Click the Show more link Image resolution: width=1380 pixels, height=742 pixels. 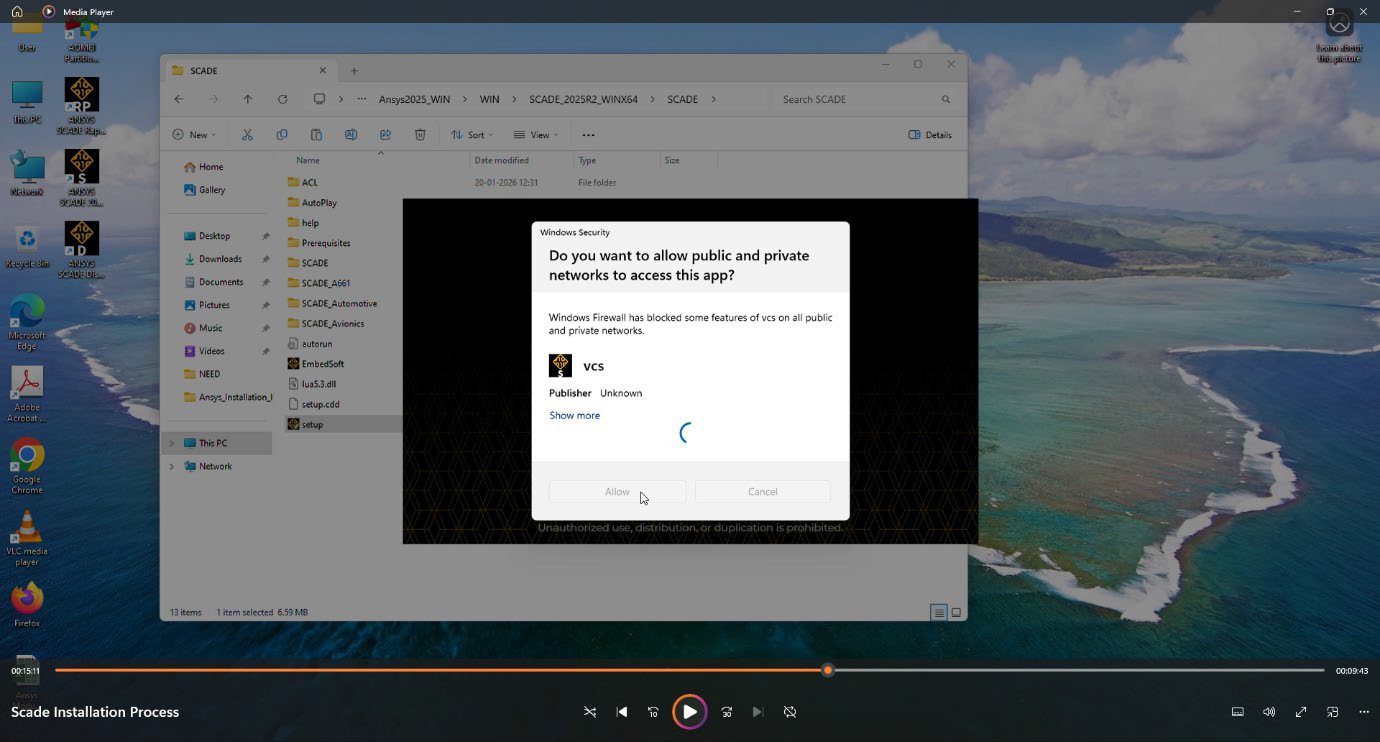[x=575, y=415]
